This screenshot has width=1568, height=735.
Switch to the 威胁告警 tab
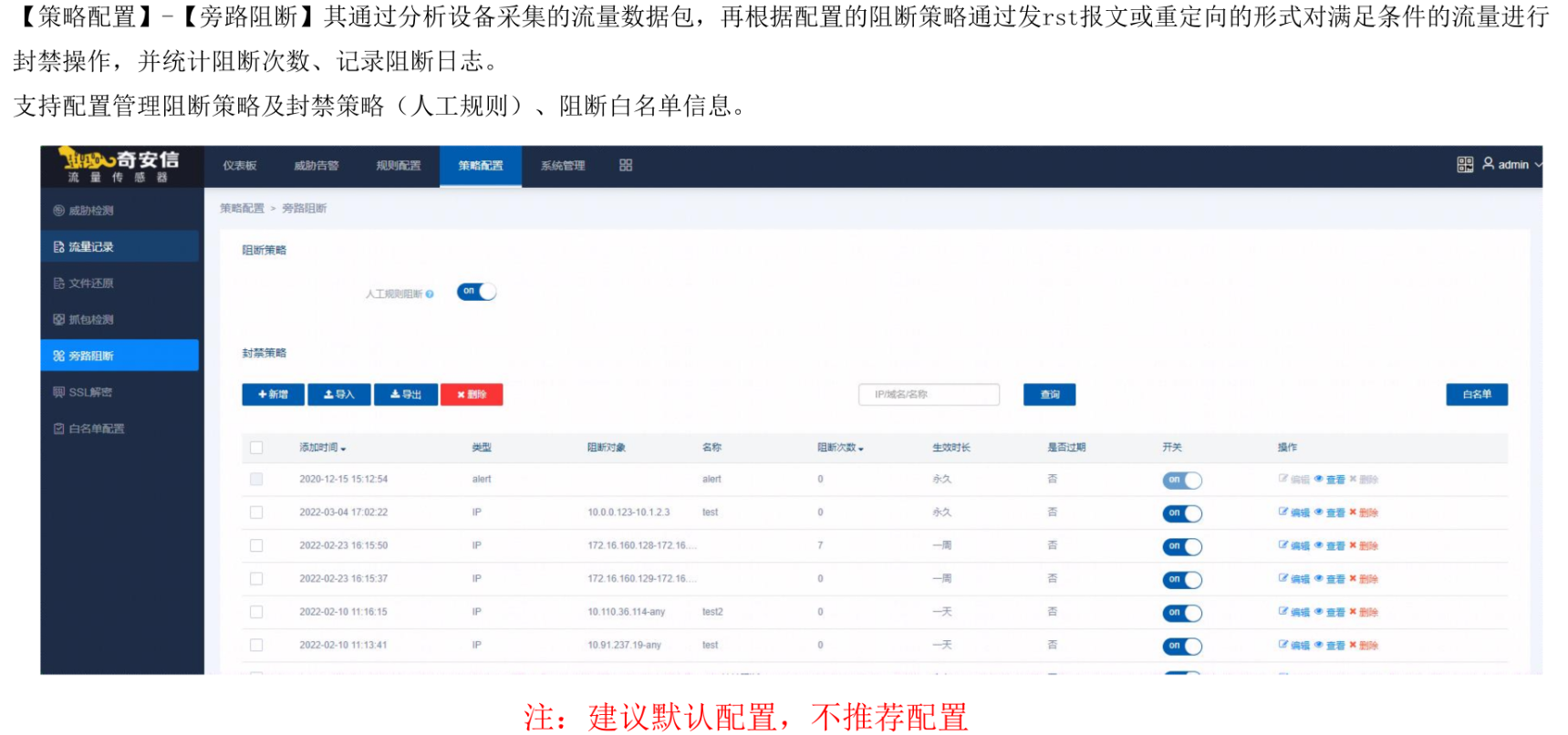[317, 166]
